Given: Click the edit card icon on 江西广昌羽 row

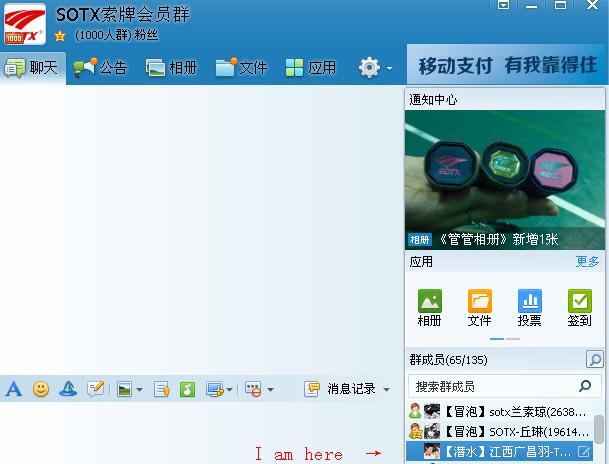Looking at the screenshot, I should (584, 452).
